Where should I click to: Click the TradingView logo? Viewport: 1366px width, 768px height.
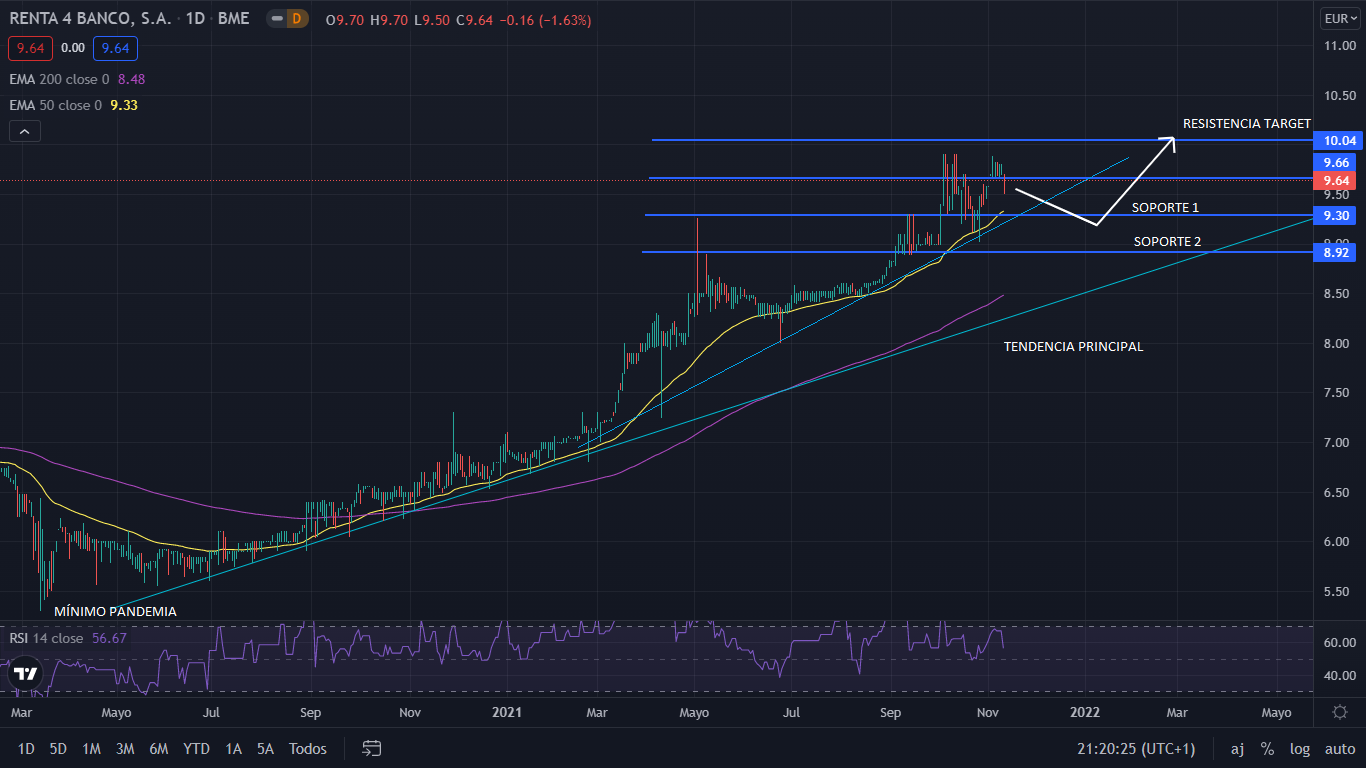click(26, 676)
